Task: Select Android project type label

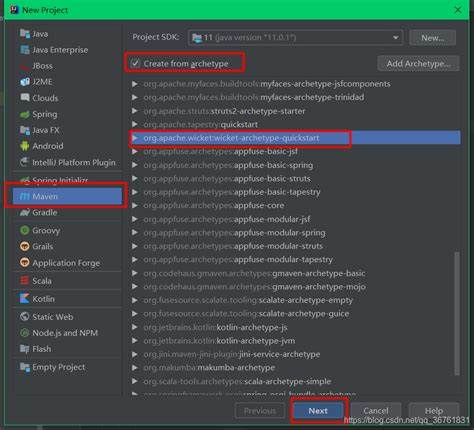Action: coord(48,146)
